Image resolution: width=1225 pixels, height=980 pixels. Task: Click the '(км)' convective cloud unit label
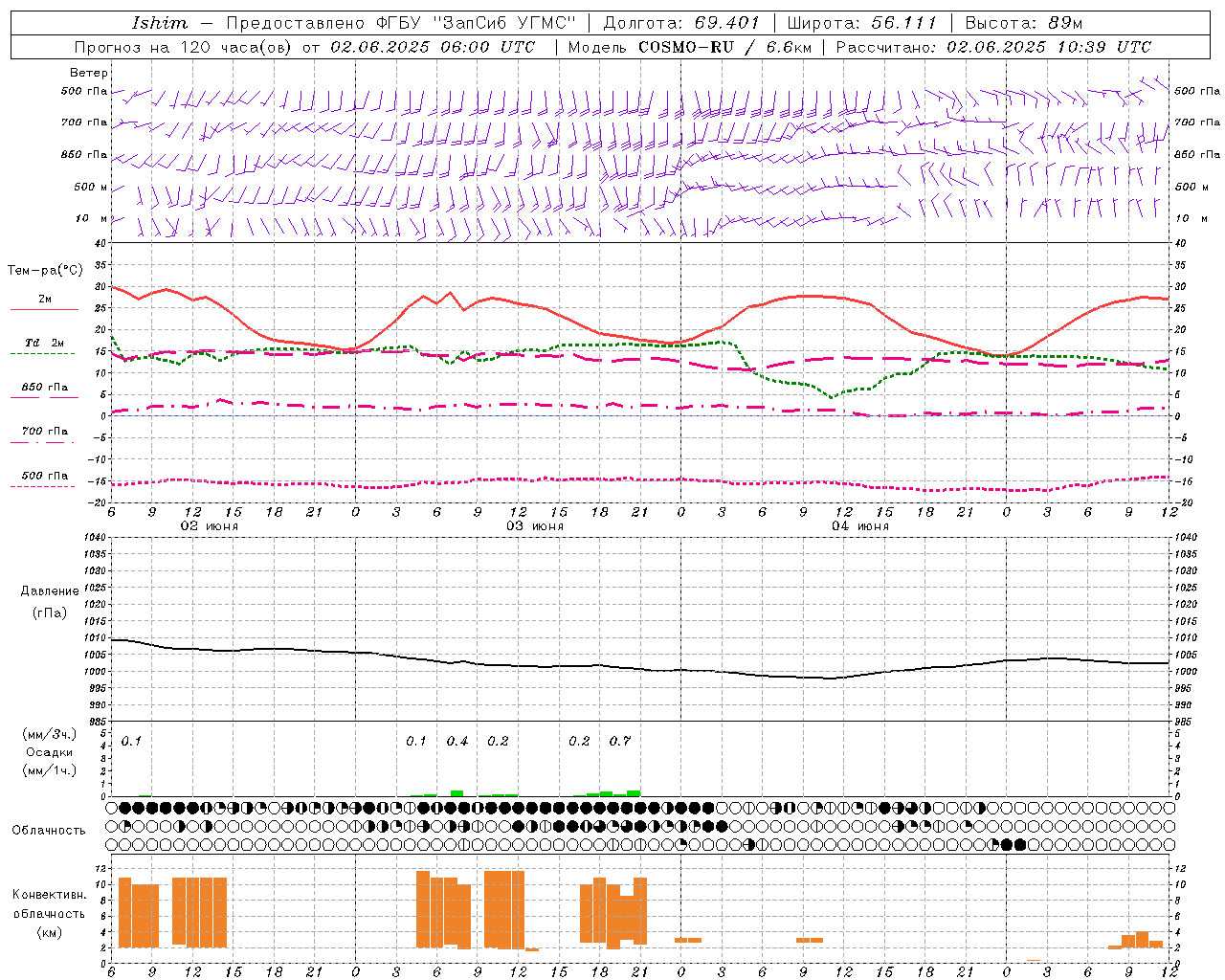[x=50, y=932]
